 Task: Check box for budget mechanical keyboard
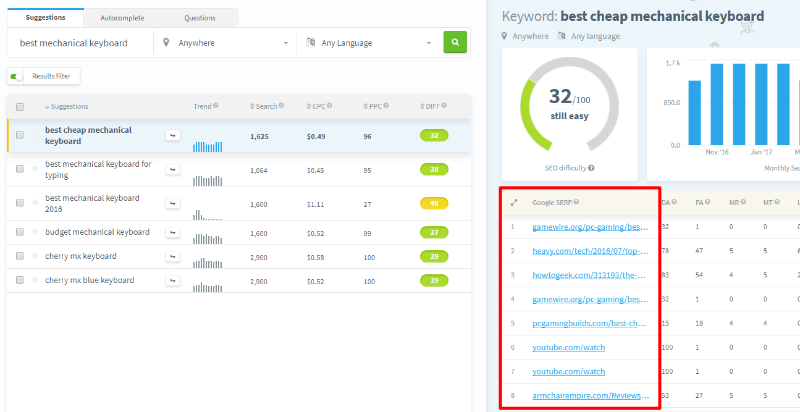tap(20, 231)
